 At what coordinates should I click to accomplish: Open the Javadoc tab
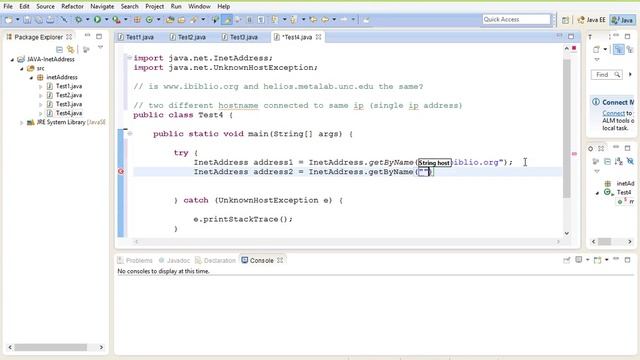pyautogui.click(x=174, y=260)
